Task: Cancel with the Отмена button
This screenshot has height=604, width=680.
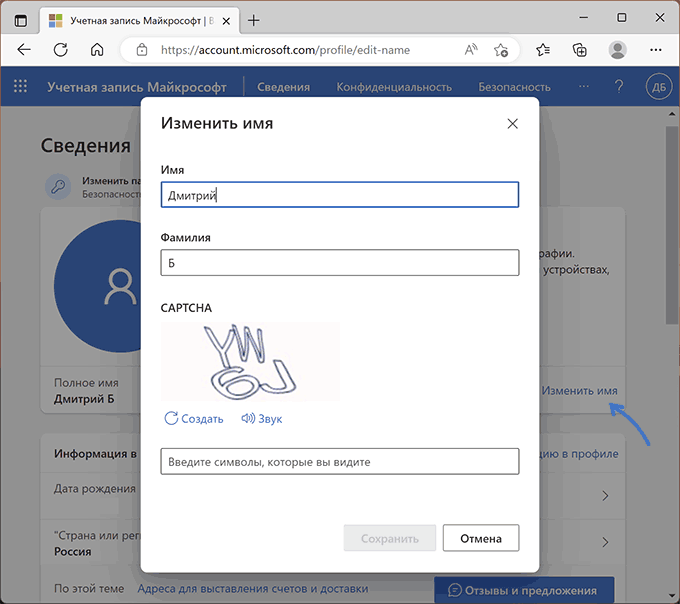Action: (481, 538)
